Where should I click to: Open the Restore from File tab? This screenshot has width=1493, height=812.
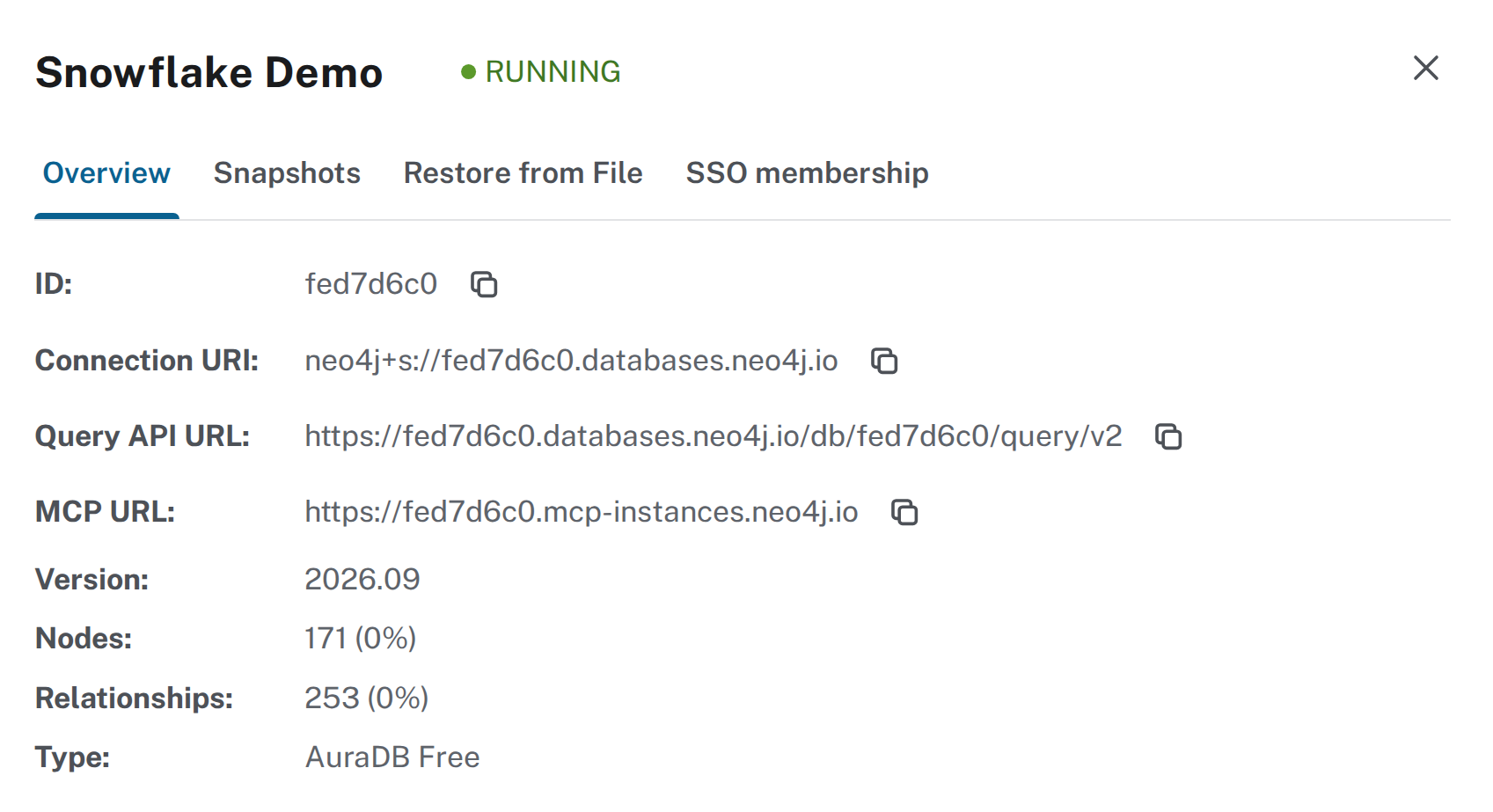tap(523, 173)
